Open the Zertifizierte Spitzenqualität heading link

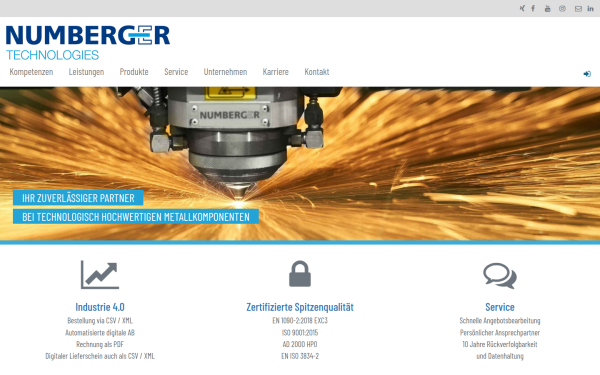(x=300, y=307)
